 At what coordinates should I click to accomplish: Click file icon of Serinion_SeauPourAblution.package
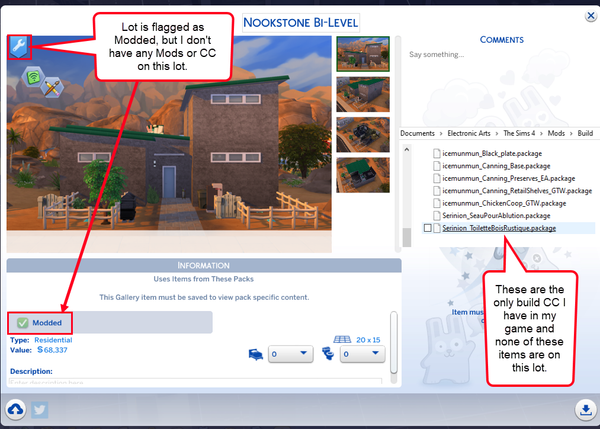point(437,216)
